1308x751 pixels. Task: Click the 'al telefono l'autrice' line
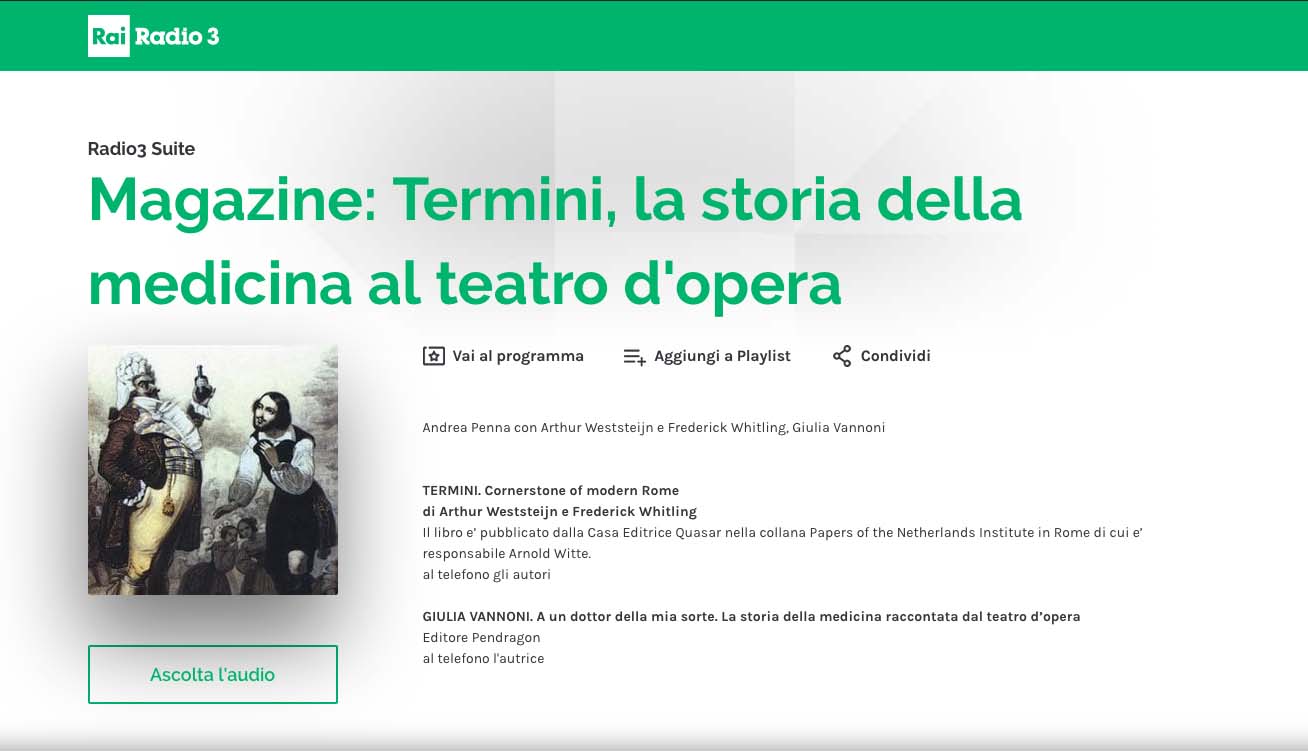click(x=483, y=659)
